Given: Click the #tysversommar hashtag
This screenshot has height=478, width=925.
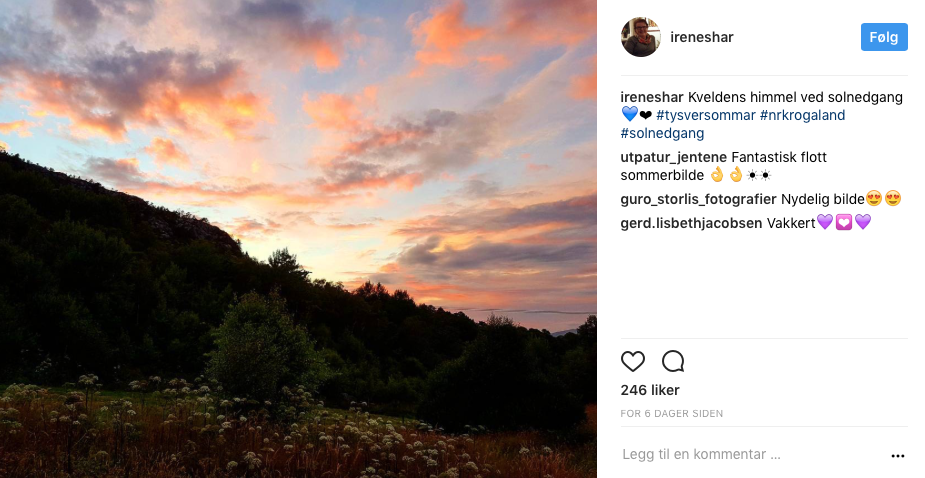Looking at the screenshot, I should pyautogui.click(x=706, y=115).
